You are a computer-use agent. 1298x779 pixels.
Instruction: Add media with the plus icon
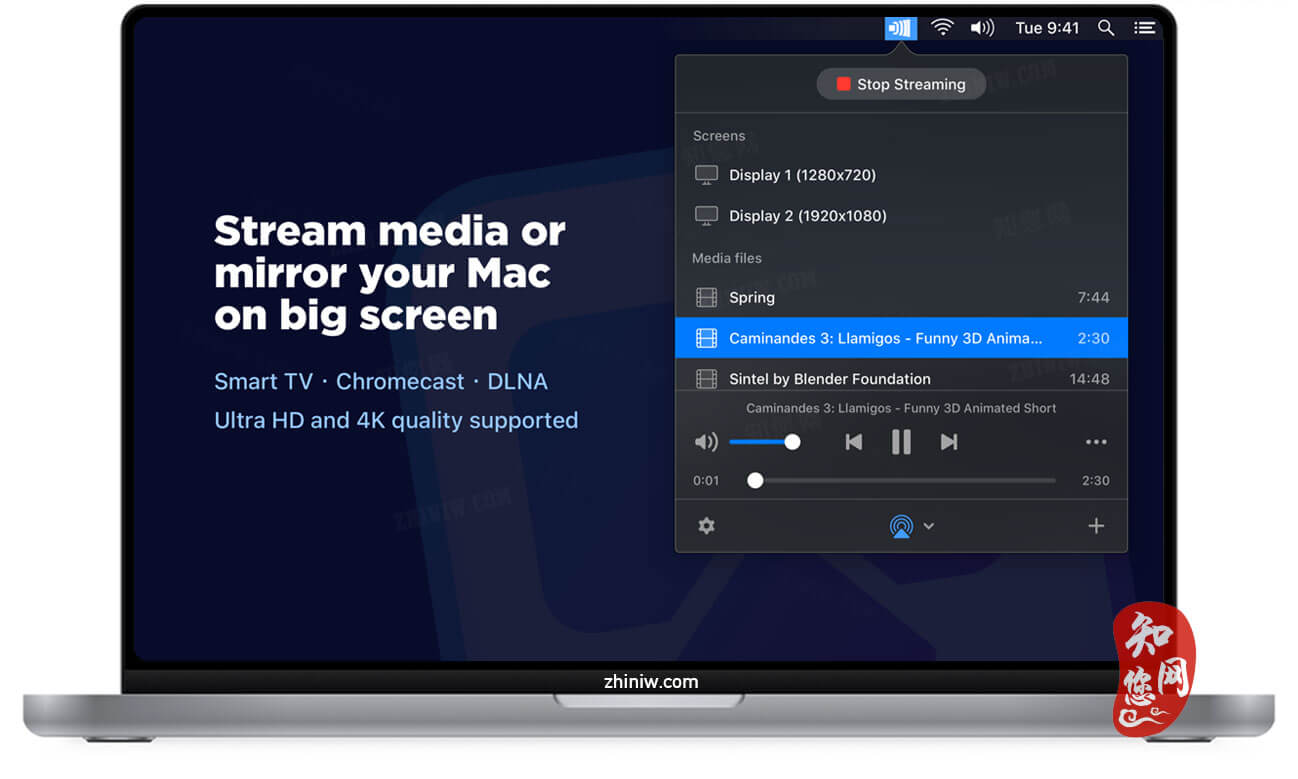click(x=1096, y=526)
